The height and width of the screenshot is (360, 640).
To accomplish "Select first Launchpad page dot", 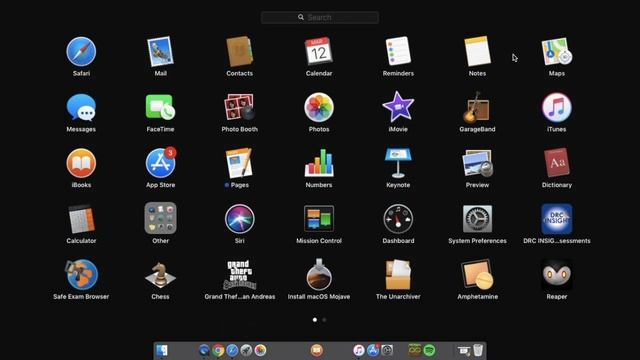I will 315,320.
